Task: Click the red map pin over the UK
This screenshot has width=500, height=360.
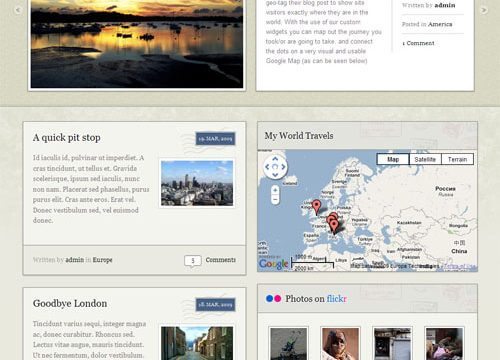Action: pyautogui.click(x=316, y=207)
